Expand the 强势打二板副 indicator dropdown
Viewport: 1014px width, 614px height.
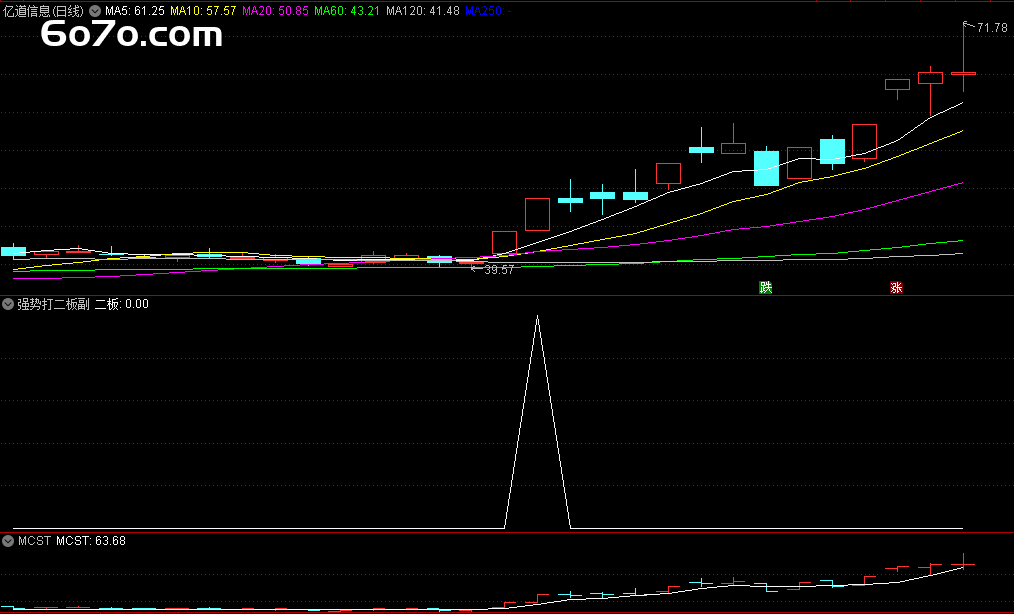point(8,304)
